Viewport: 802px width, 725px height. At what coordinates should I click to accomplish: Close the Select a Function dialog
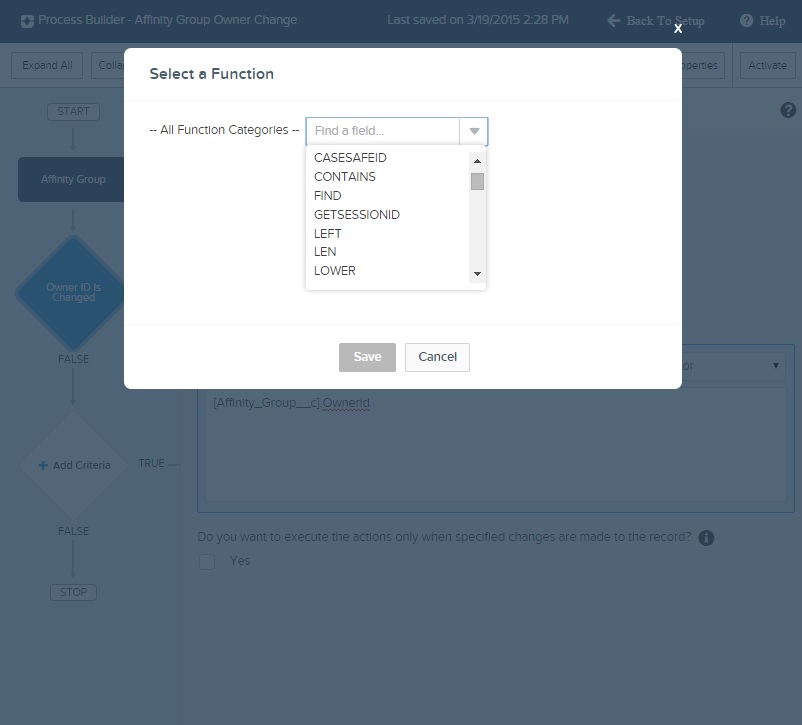tap(677, 28)
